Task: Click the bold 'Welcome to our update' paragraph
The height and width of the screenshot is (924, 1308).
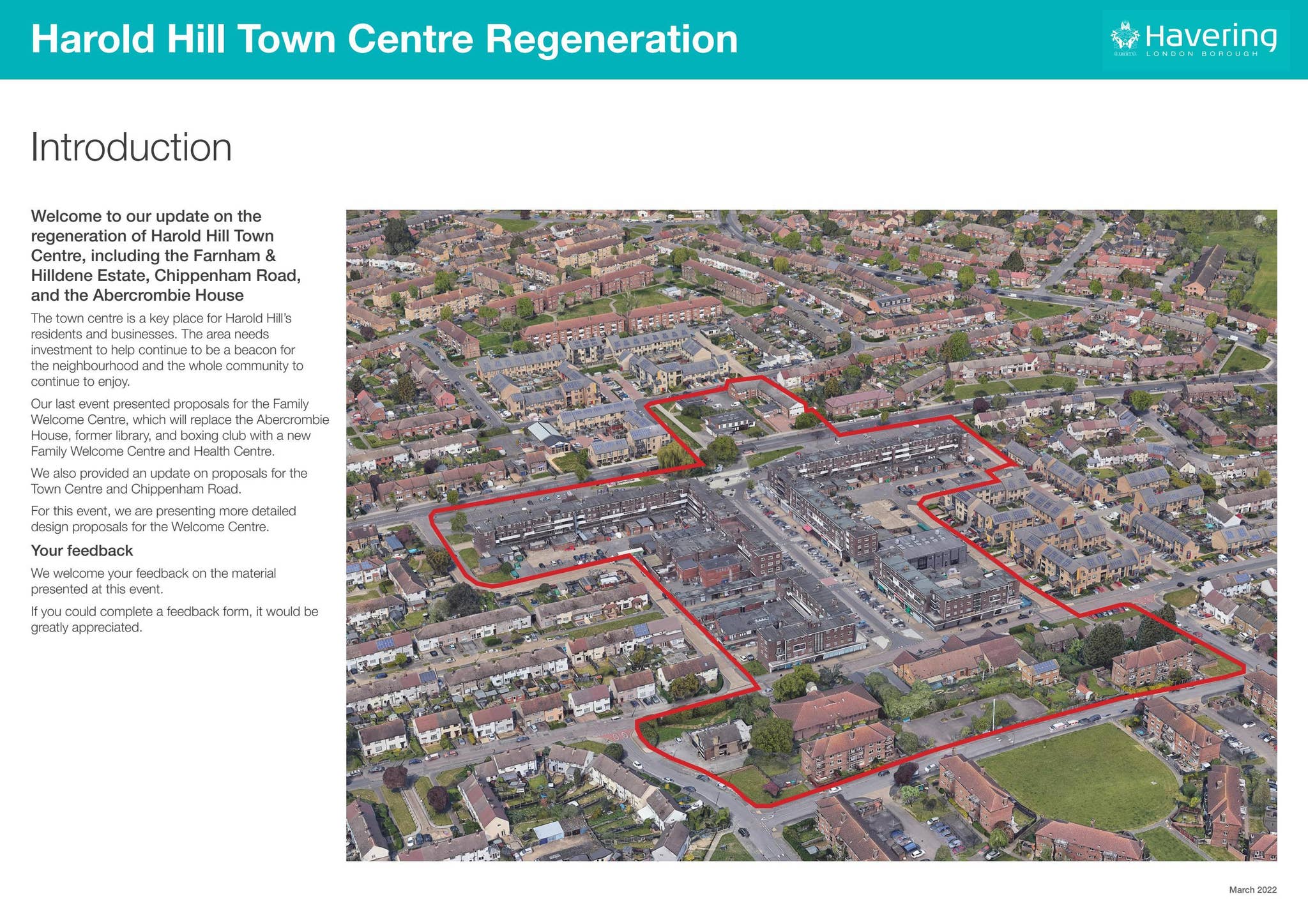Action: pyautogui.click(x=166, y=255)
